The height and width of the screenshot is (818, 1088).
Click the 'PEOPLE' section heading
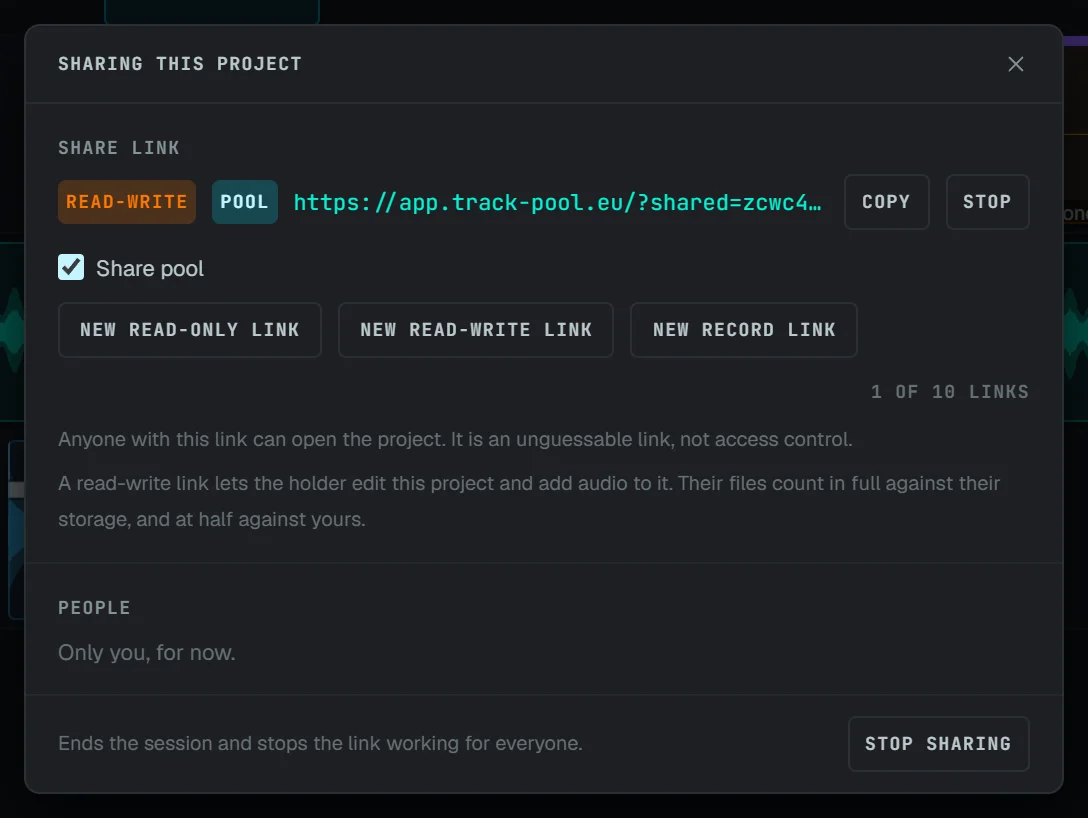pyautogui.click(x=94, y=608)
